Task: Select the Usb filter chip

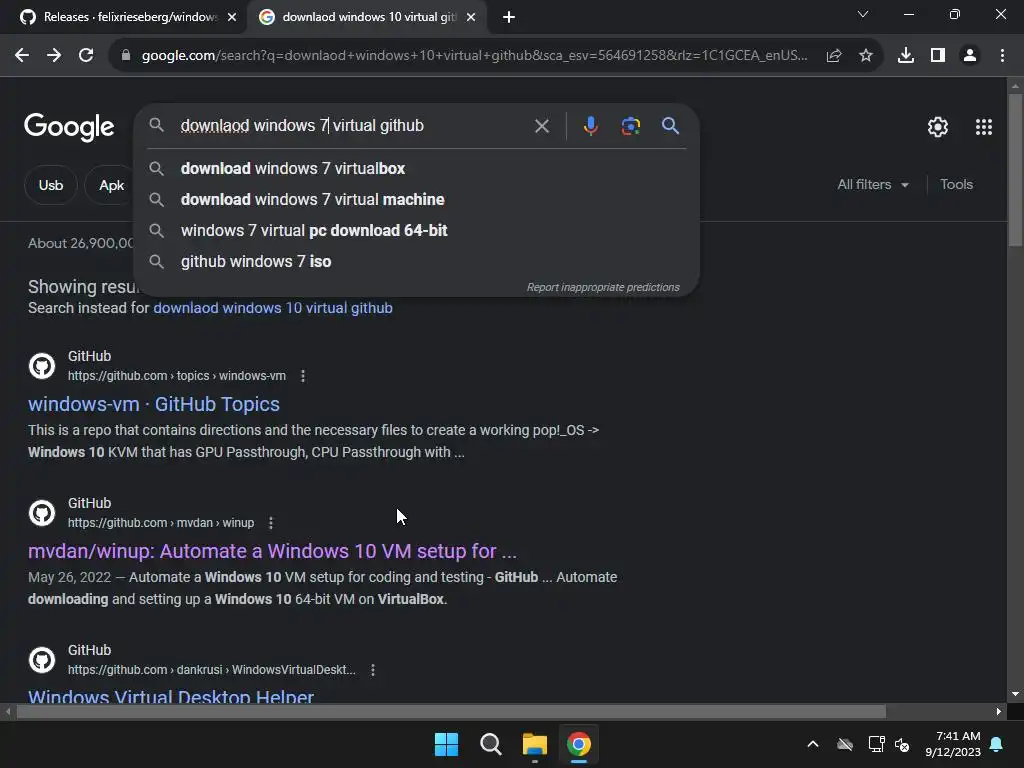Action: tap(51, 185)
